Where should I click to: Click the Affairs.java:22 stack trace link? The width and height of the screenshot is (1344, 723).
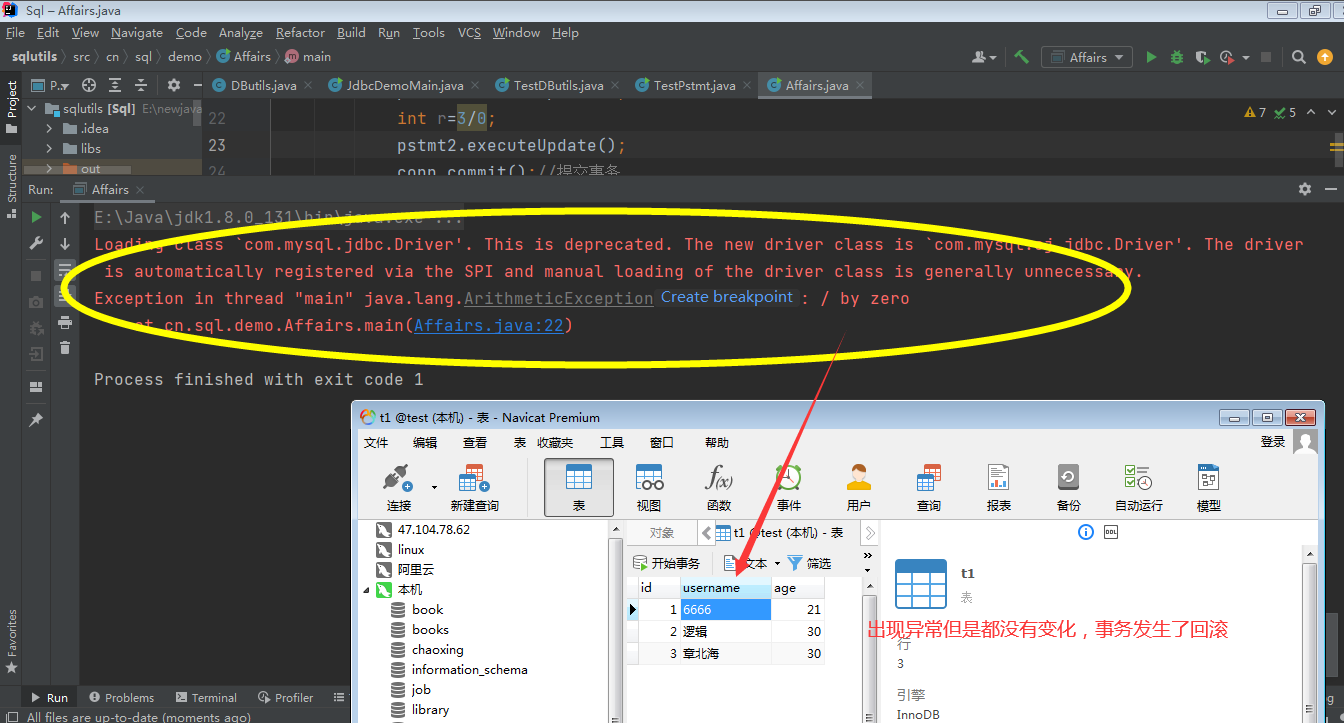tap(489, 325)
